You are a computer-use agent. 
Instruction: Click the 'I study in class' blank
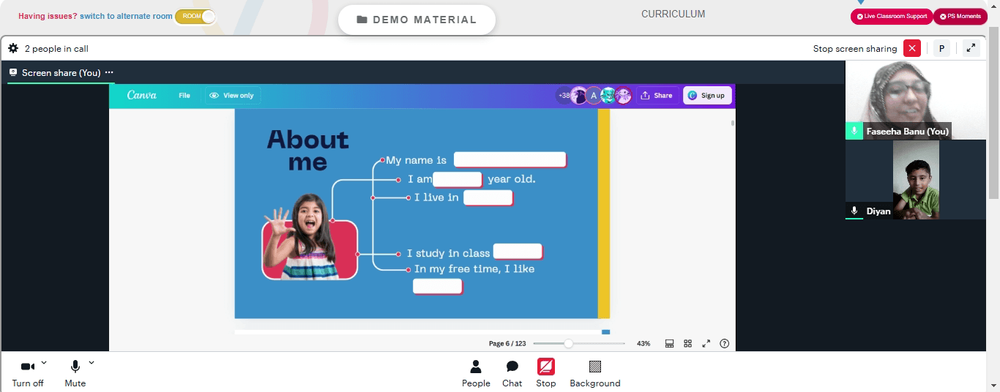[x=517, y=252]
